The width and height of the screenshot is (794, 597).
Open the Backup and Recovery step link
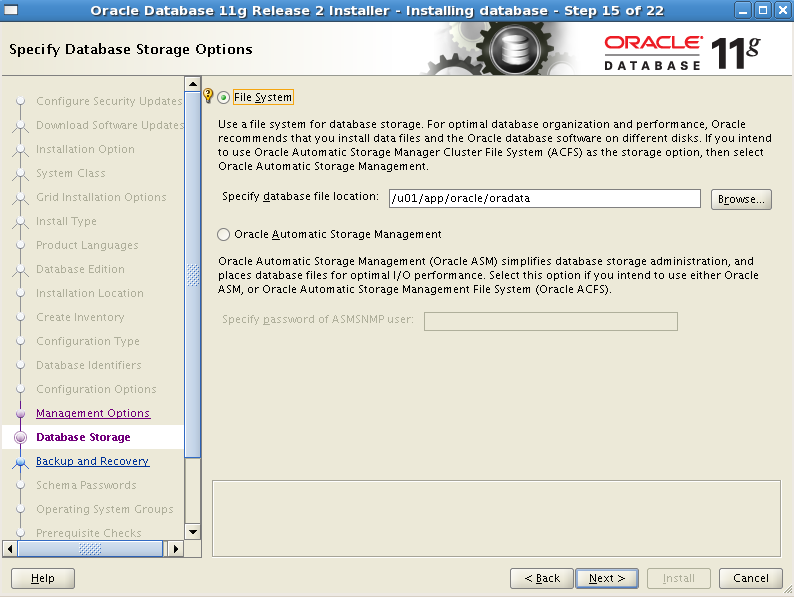point(93,461)
